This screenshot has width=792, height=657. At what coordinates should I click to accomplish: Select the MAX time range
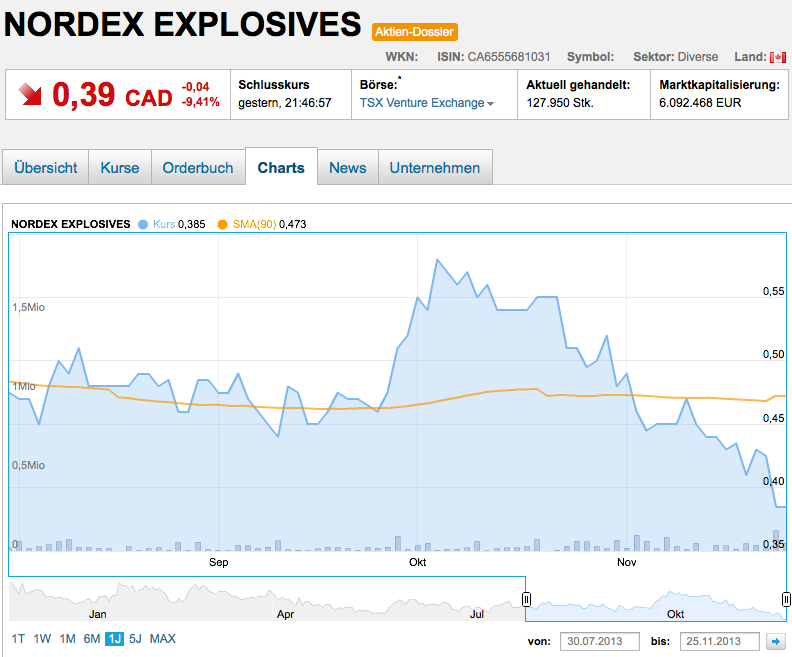pos(163,639)
